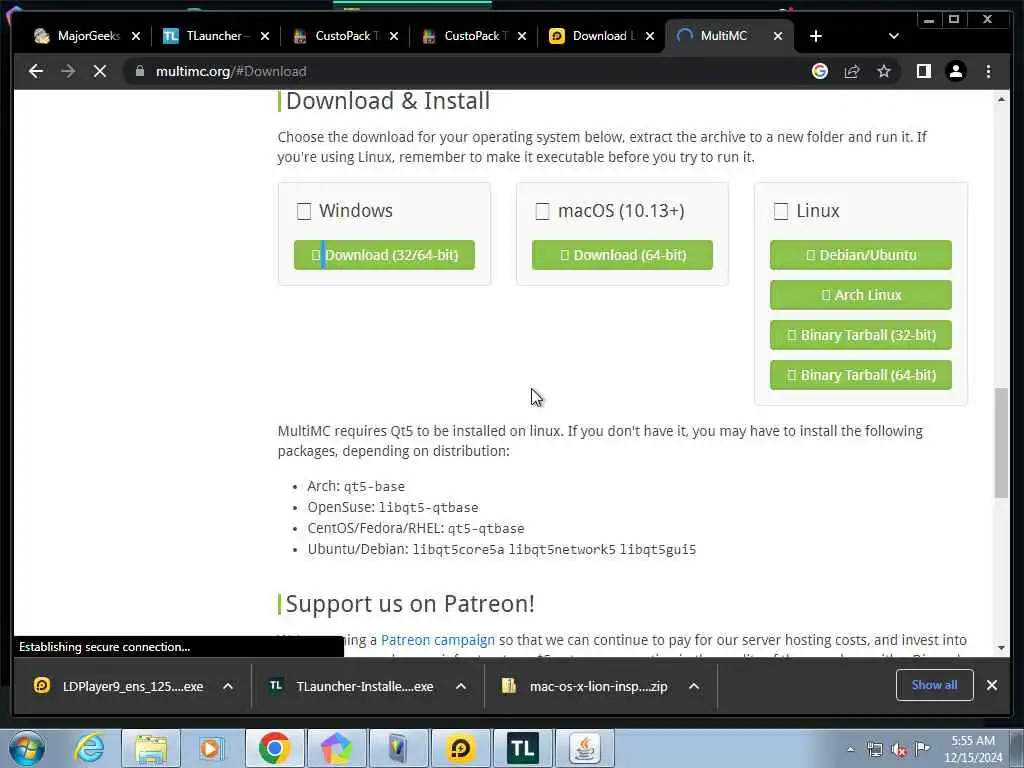The image size is (1024, 768).
Task: Click the Linux icon next to heading
Action: click(x=780, y=212)
